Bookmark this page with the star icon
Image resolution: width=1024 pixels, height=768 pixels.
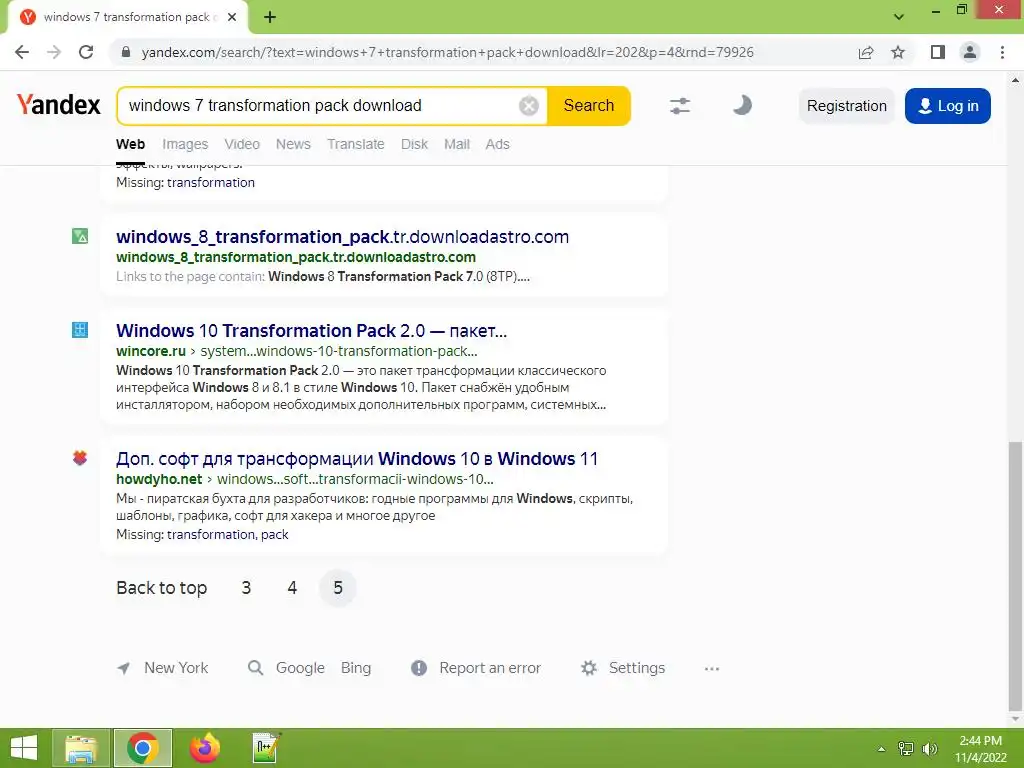pyautogui.click(x=898, y=52)
